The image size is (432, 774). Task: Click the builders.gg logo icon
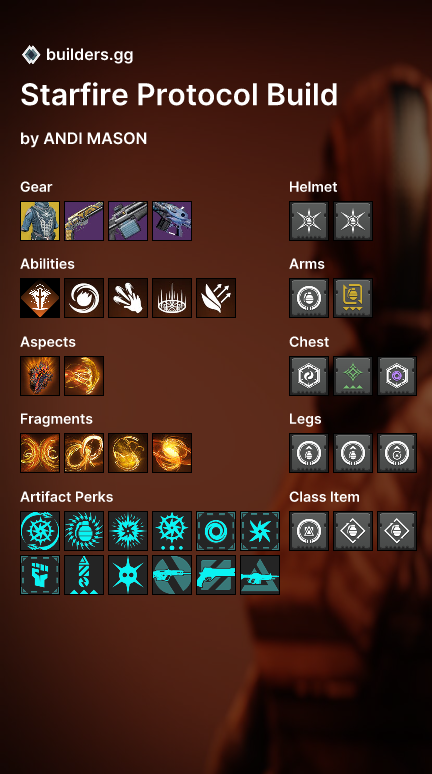coord(31,54)
